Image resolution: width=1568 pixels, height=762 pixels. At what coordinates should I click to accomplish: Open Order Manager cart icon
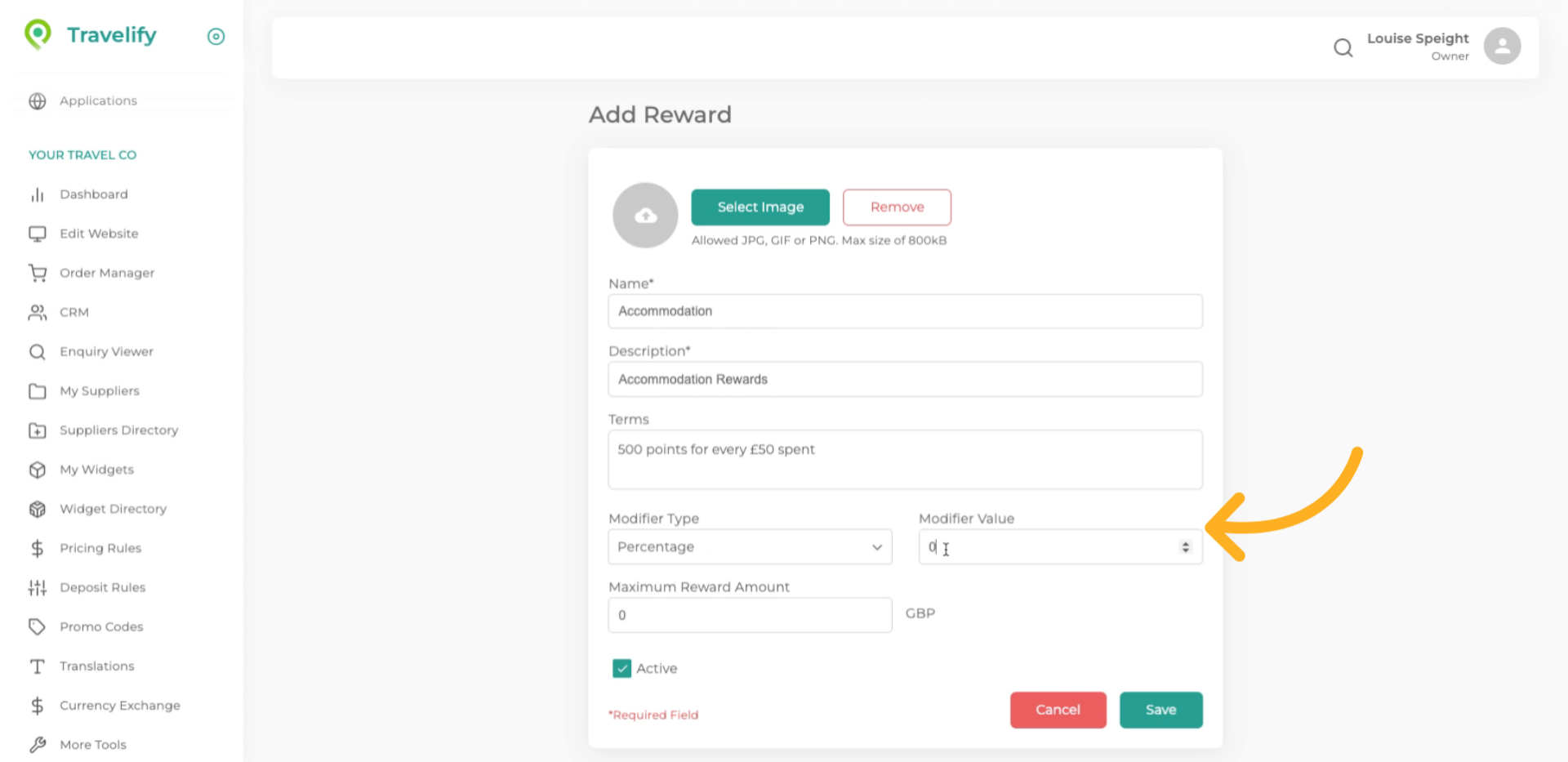[x=38, y=273]
